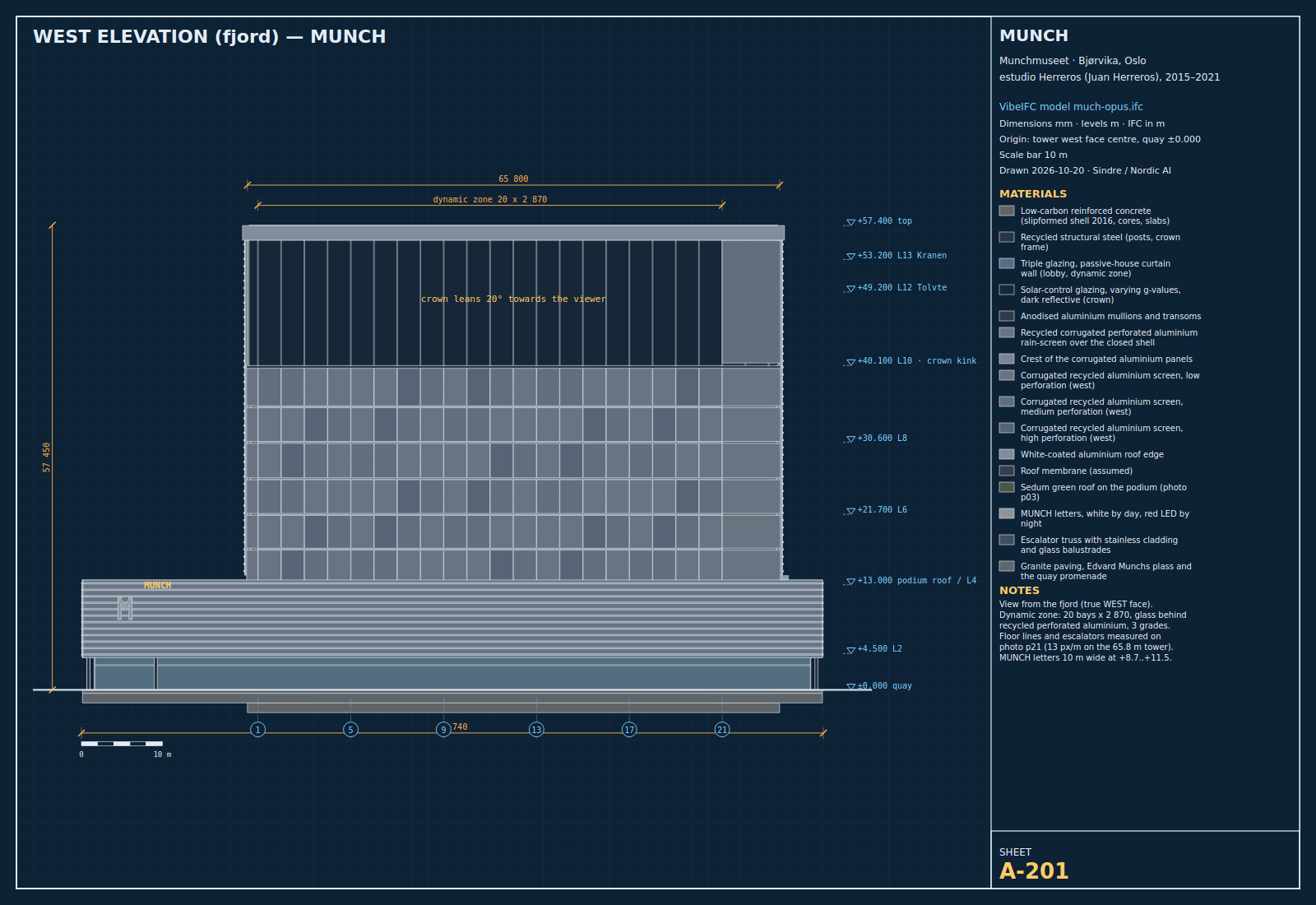1316x905 pixels.
Task: Click 'Roof membrane (assumed)' legend text
Action: [1077, 471]
